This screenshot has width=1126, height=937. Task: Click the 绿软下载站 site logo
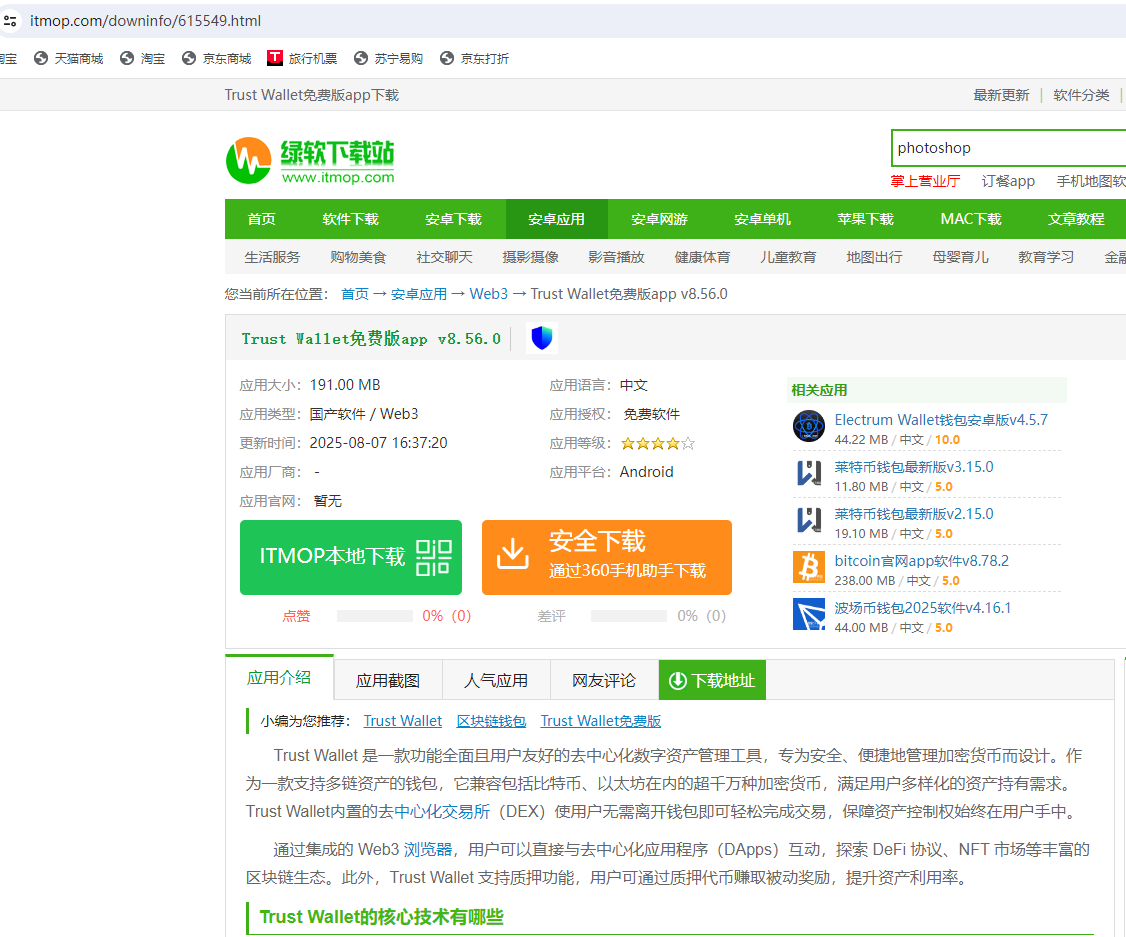click(x=310, y=160)
